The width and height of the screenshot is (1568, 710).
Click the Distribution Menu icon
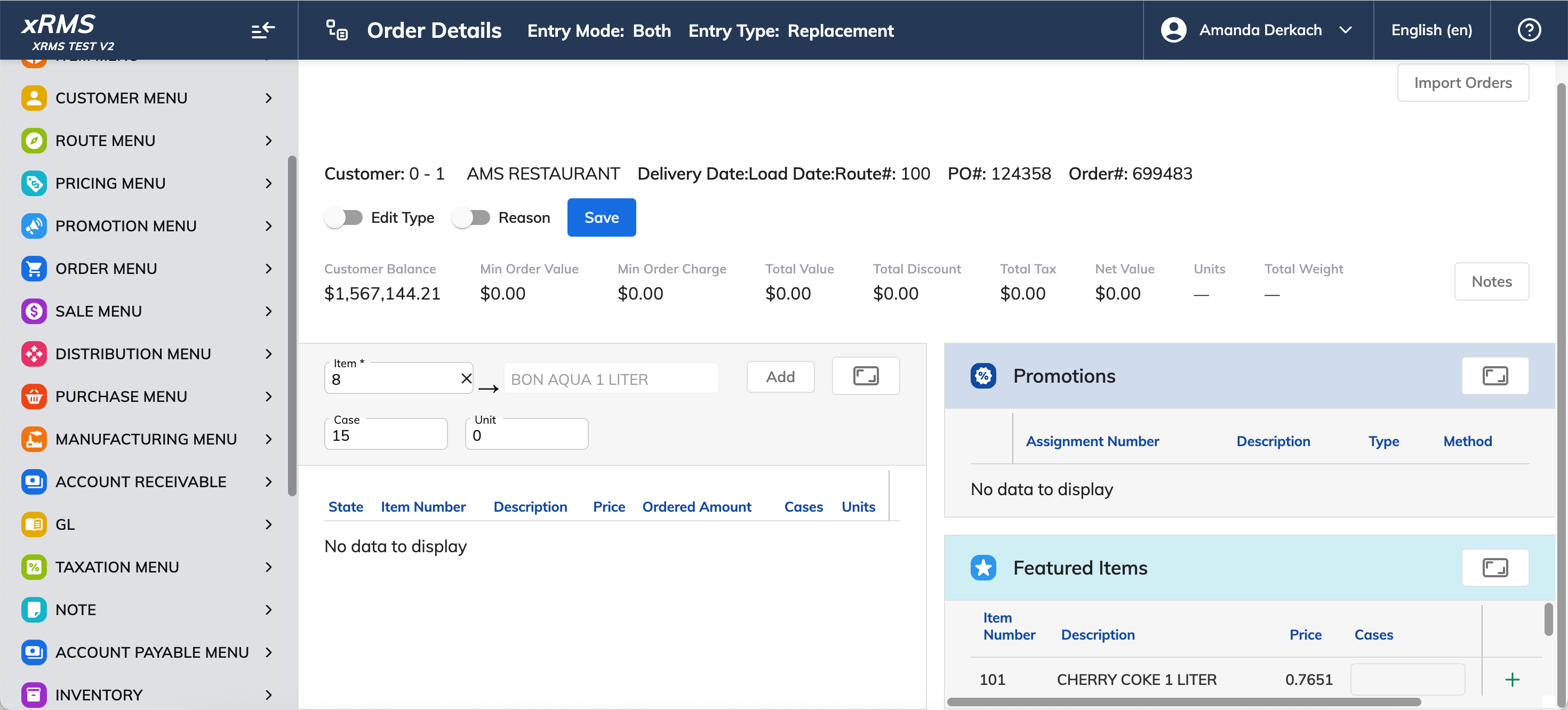click(34, 353)
